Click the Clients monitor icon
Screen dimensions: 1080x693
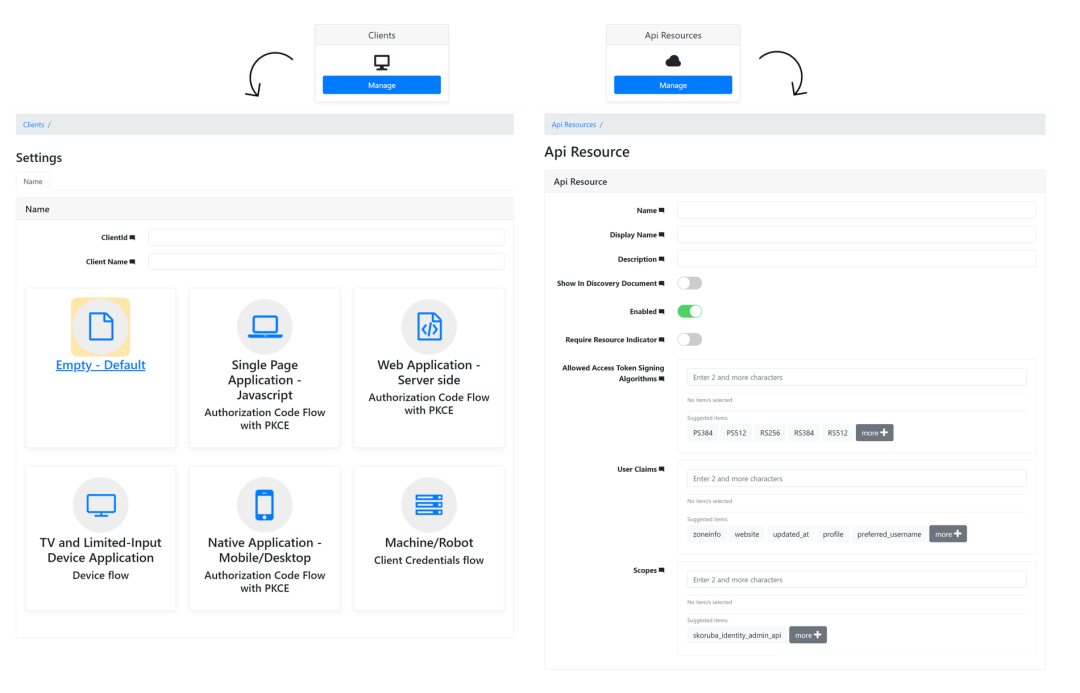[381, 62]
